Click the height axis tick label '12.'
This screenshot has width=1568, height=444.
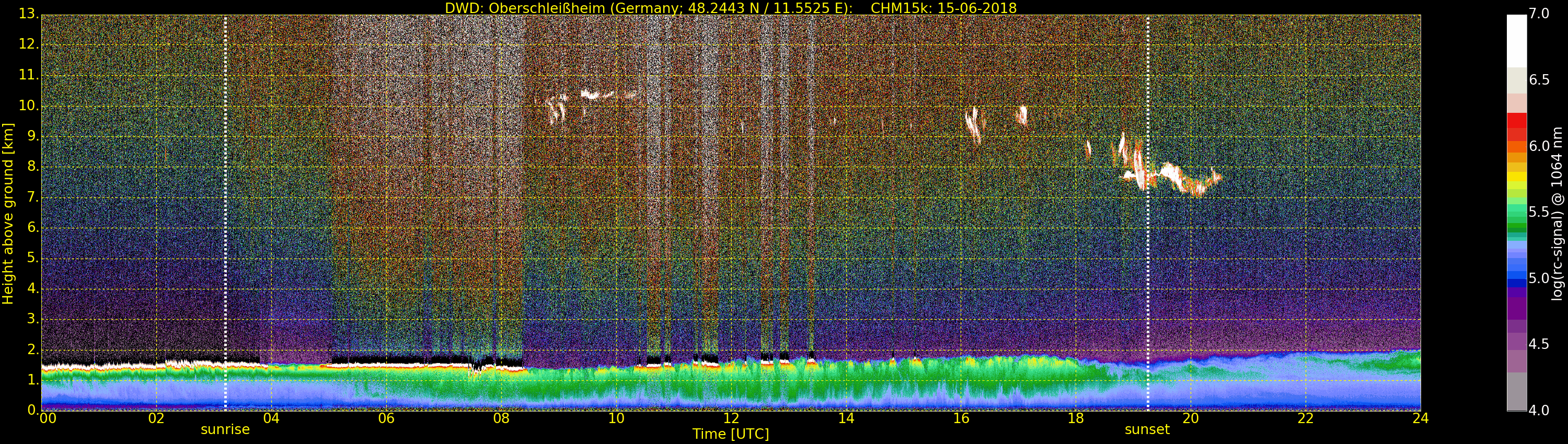[x=29, y=44]
